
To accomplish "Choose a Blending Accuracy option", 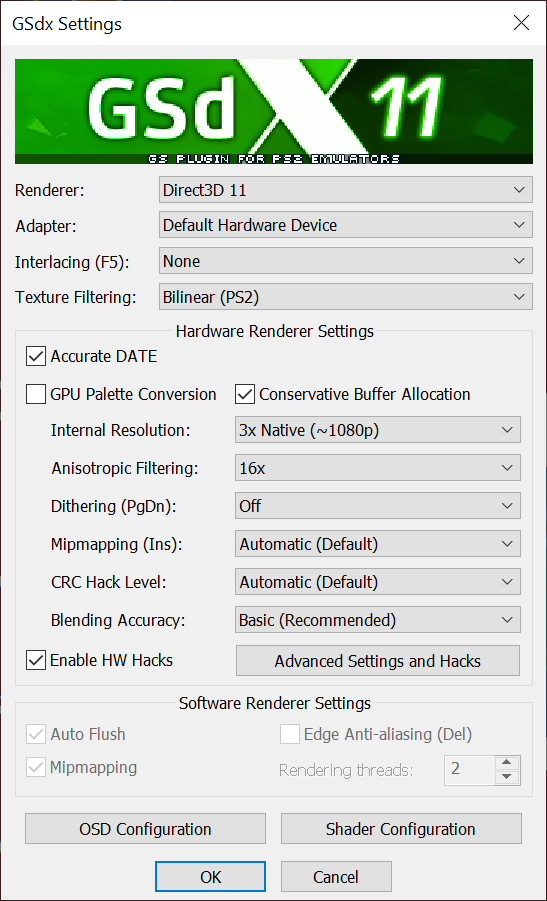I will click(378, 620).
